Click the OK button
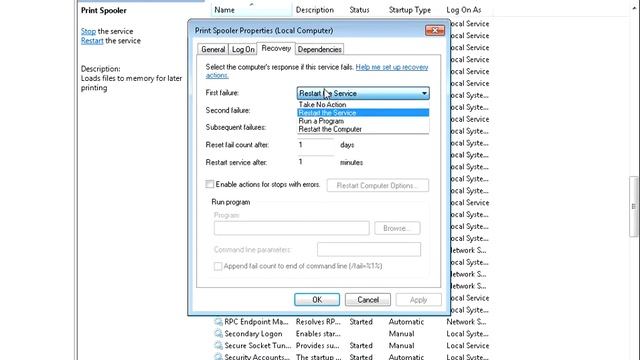This screenshot has height=360, width=640. pos(317,300)
